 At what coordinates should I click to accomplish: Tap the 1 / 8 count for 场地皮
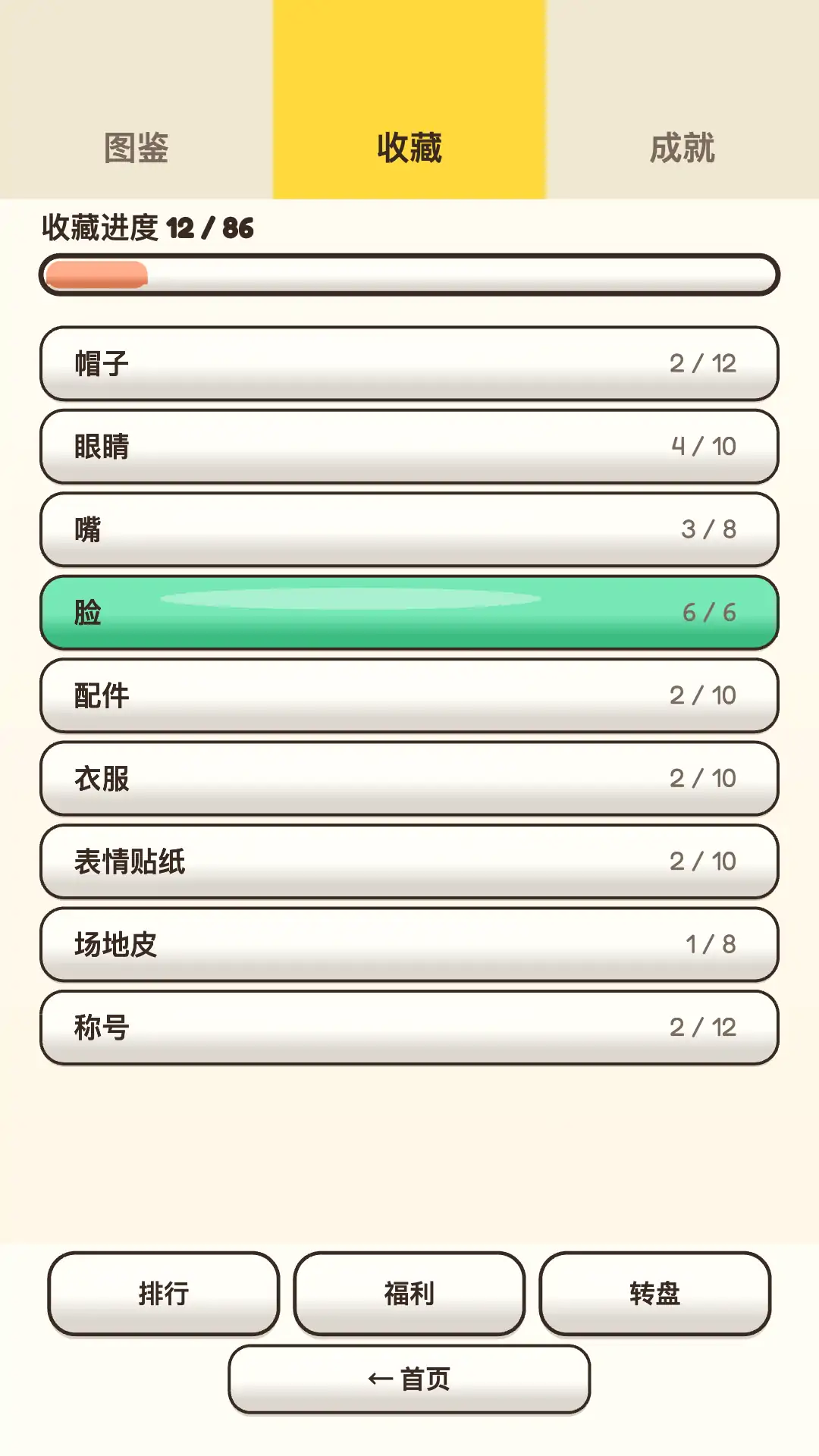pos(711,944)
